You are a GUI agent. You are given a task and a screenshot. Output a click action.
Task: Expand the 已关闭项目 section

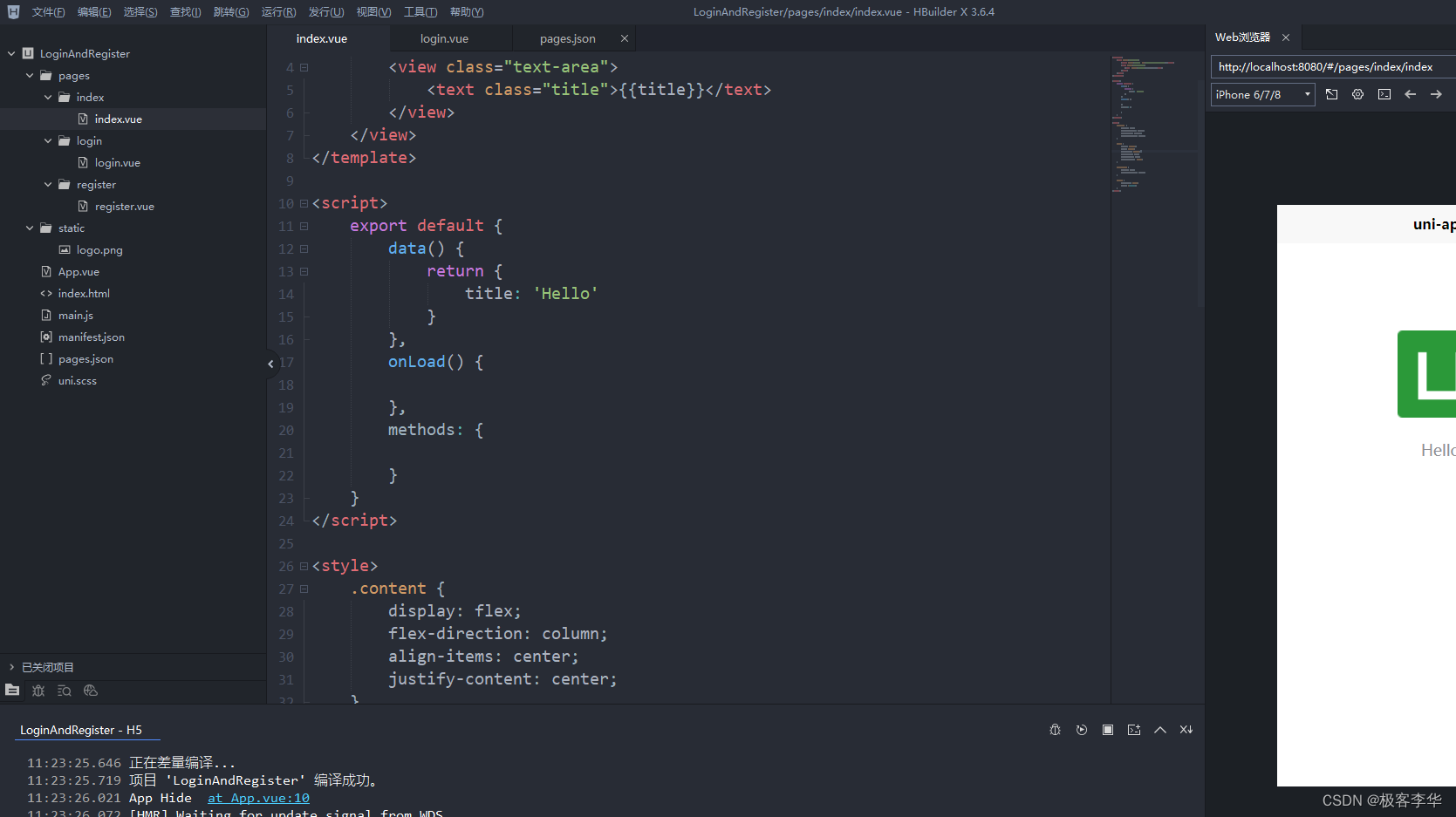(11, 667)
